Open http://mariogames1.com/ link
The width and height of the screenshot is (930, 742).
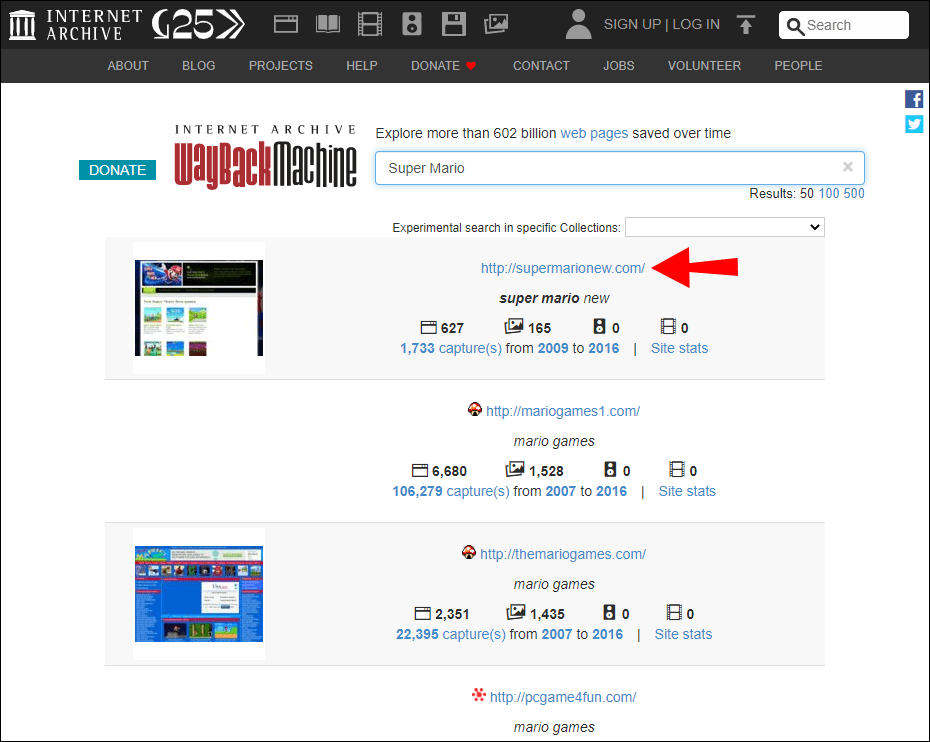563,411
